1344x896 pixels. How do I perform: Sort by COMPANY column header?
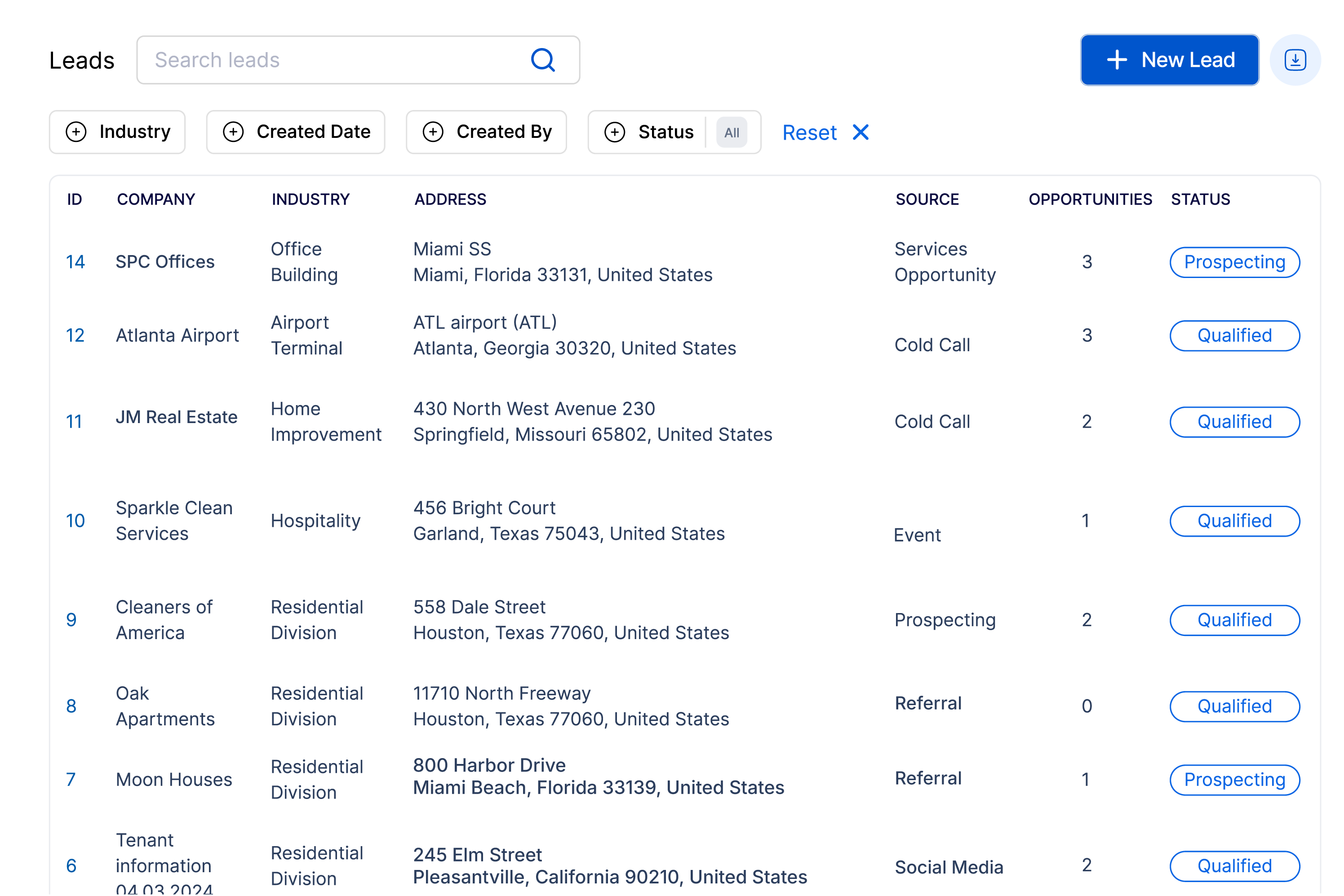click(x=156, y=199)
